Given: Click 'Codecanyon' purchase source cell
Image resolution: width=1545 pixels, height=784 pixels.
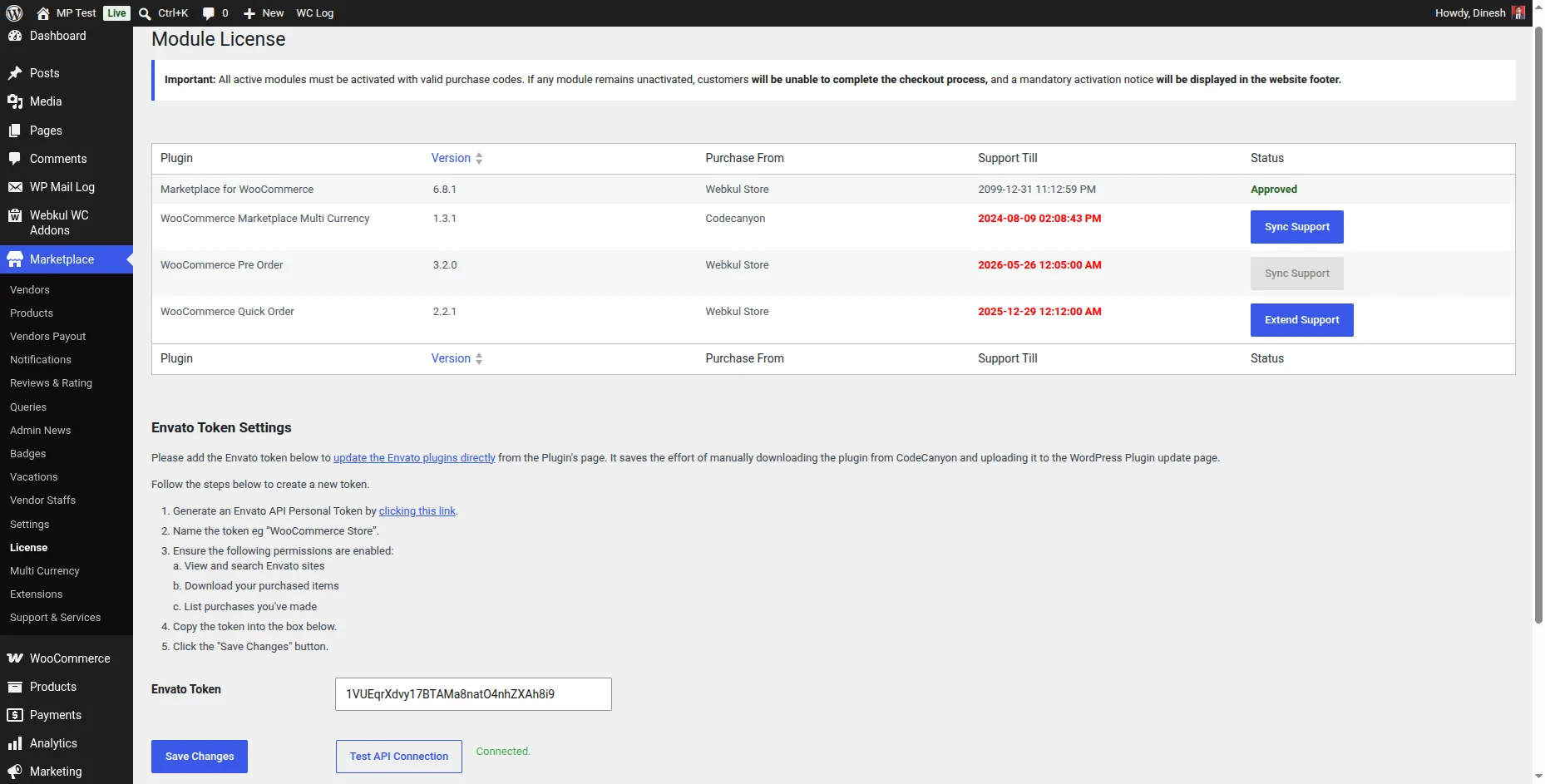Looking at the screenshot, I should [x=735, y=219].
